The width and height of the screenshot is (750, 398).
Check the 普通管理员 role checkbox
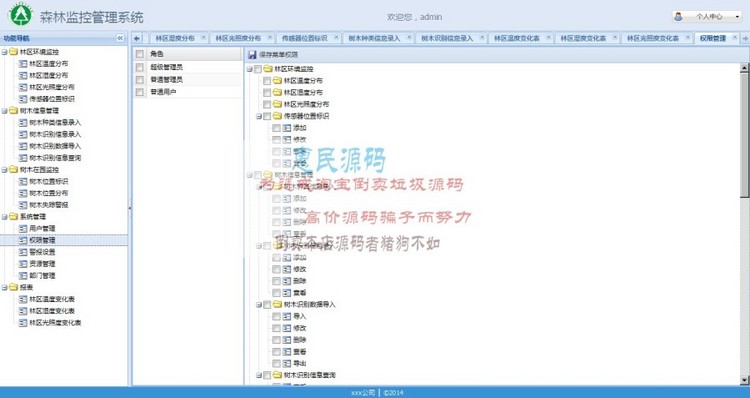140,79
